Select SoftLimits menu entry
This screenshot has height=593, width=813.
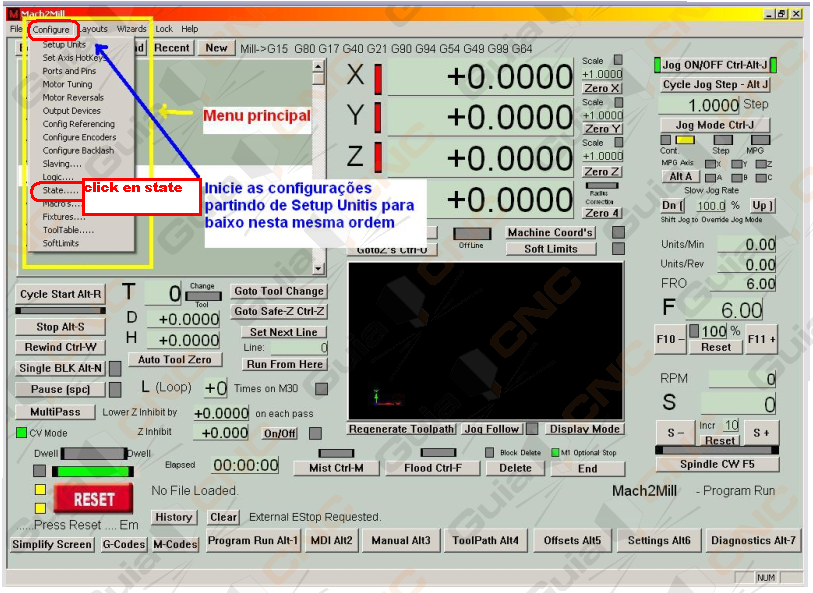pyautogui.click(x=61, y=243)
